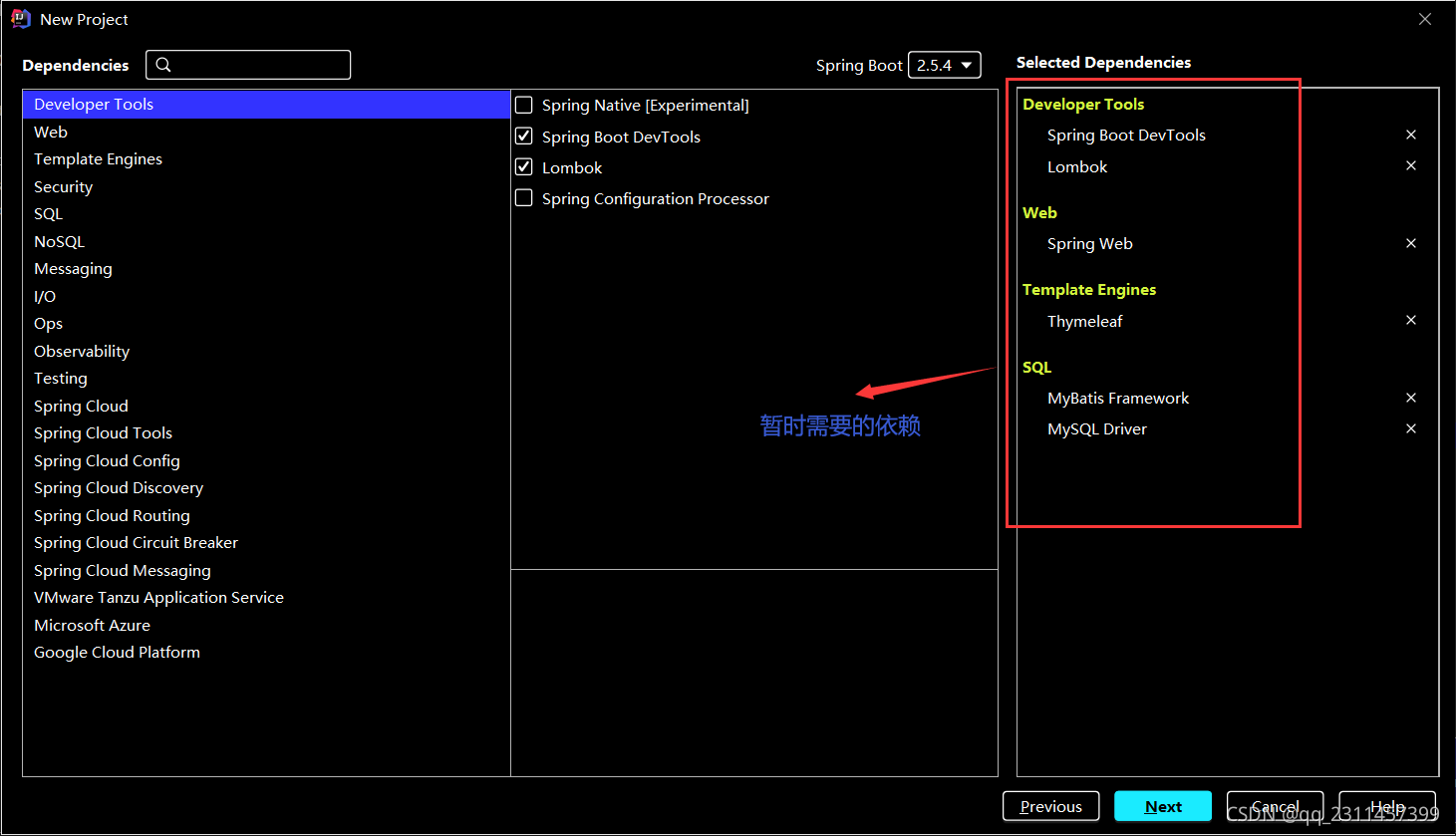
Task: Enable Spring Native [Experimental] checkbox
Action: [524, 105]
